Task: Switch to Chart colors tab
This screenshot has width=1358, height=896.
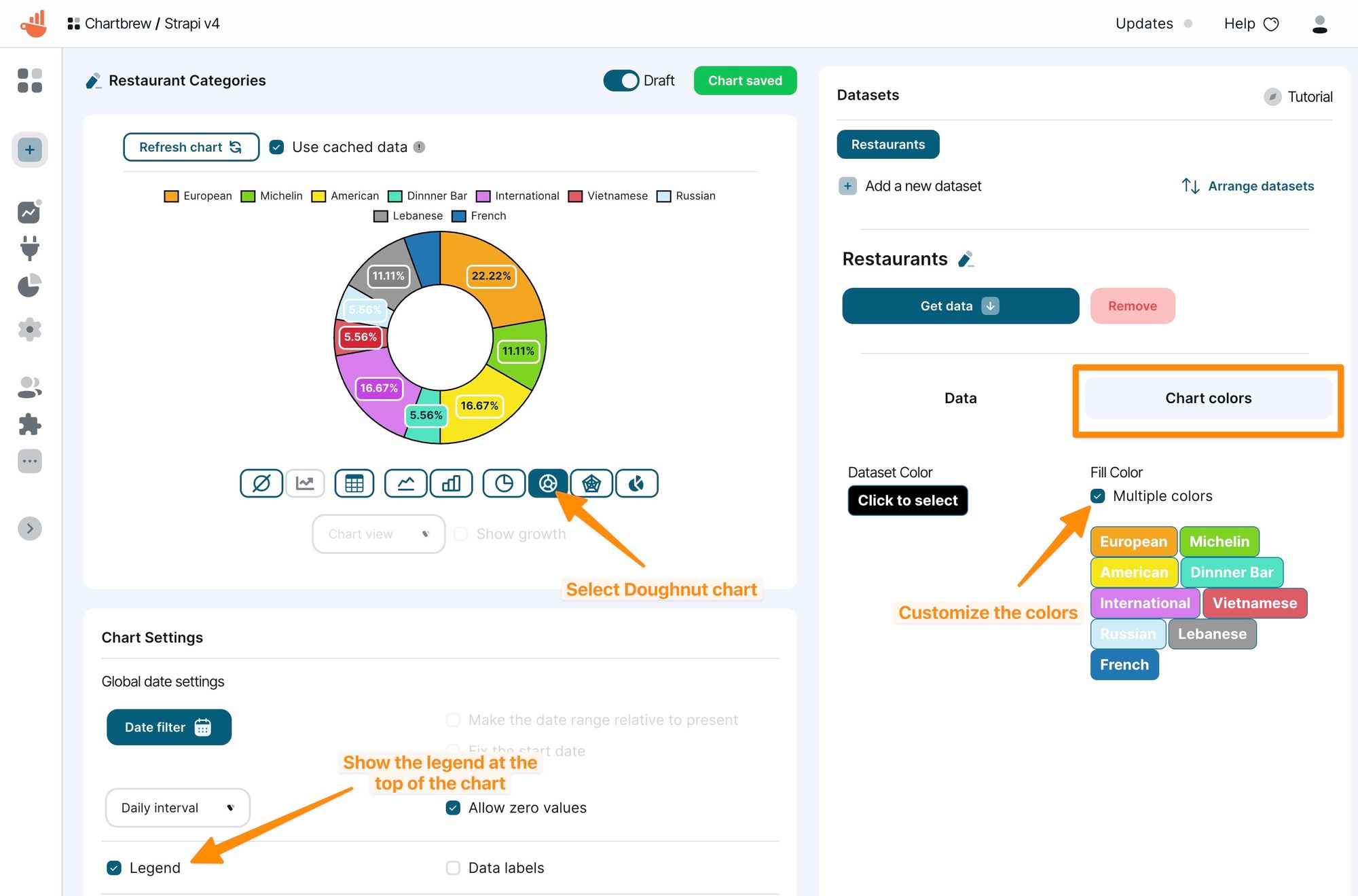Action: coord(1209,398)
